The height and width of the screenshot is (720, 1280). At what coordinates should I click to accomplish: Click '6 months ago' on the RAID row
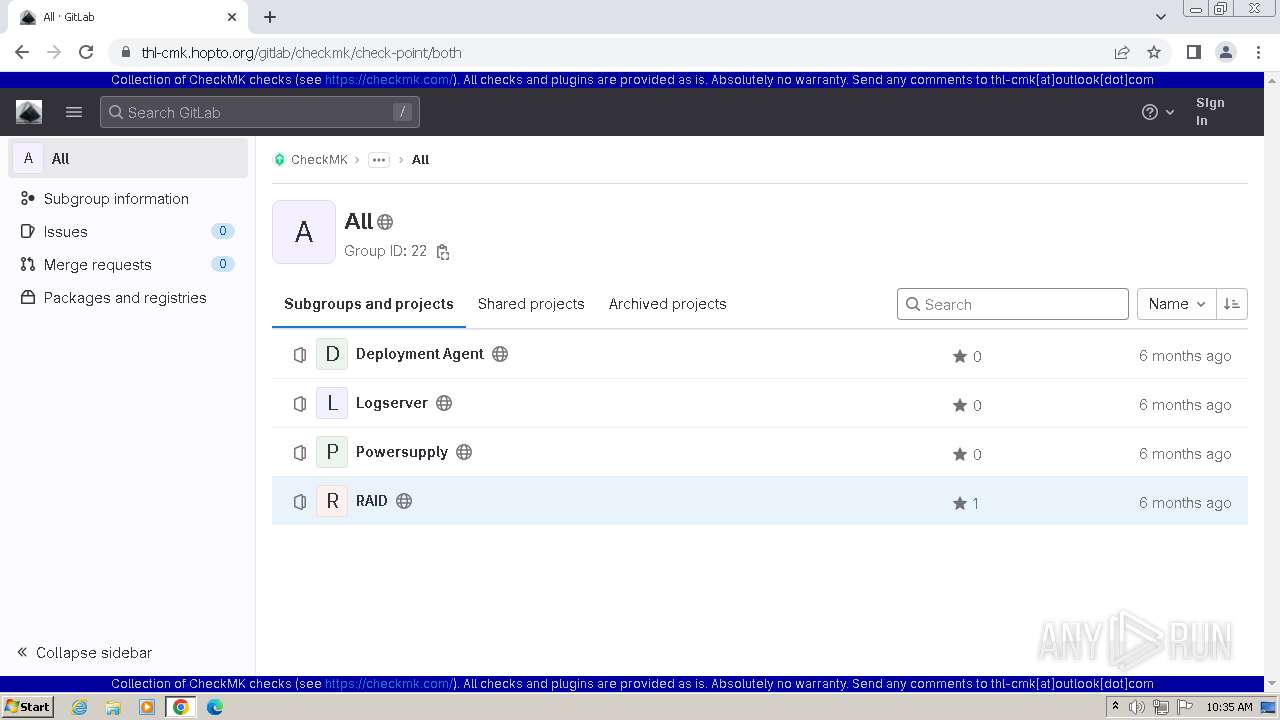1185,503
